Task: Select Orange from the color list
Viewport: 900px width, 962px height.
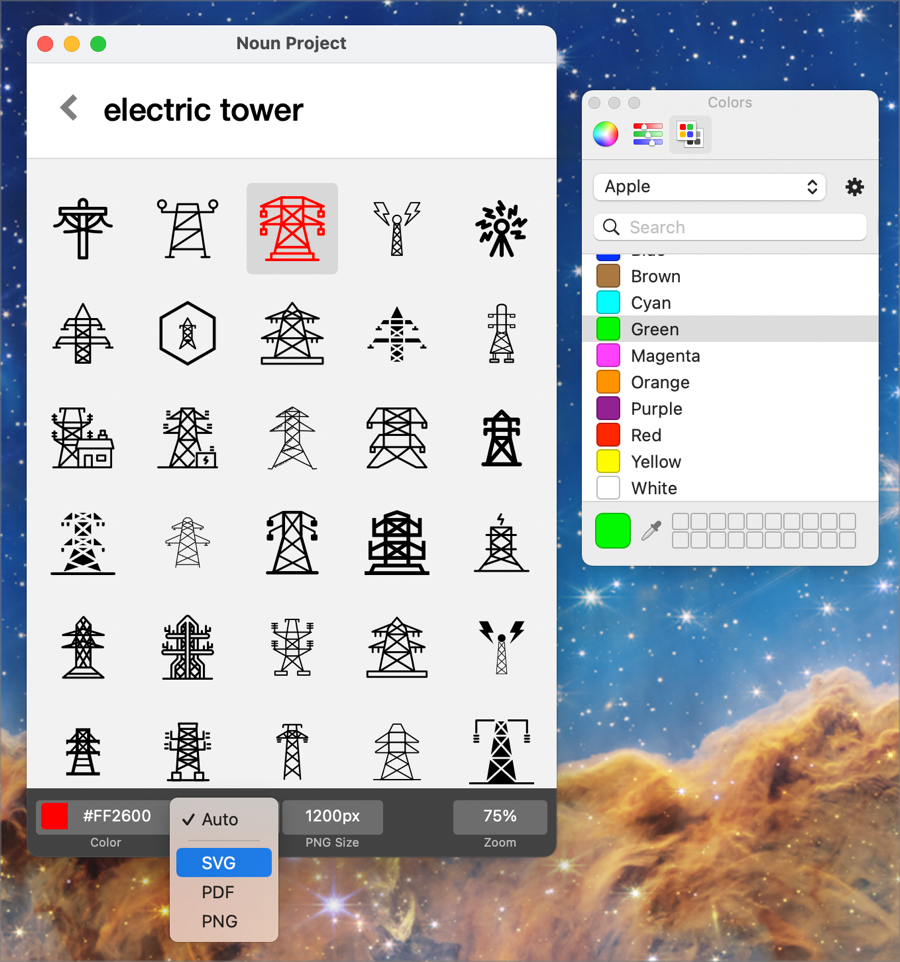Action: (x=660, y=382)
